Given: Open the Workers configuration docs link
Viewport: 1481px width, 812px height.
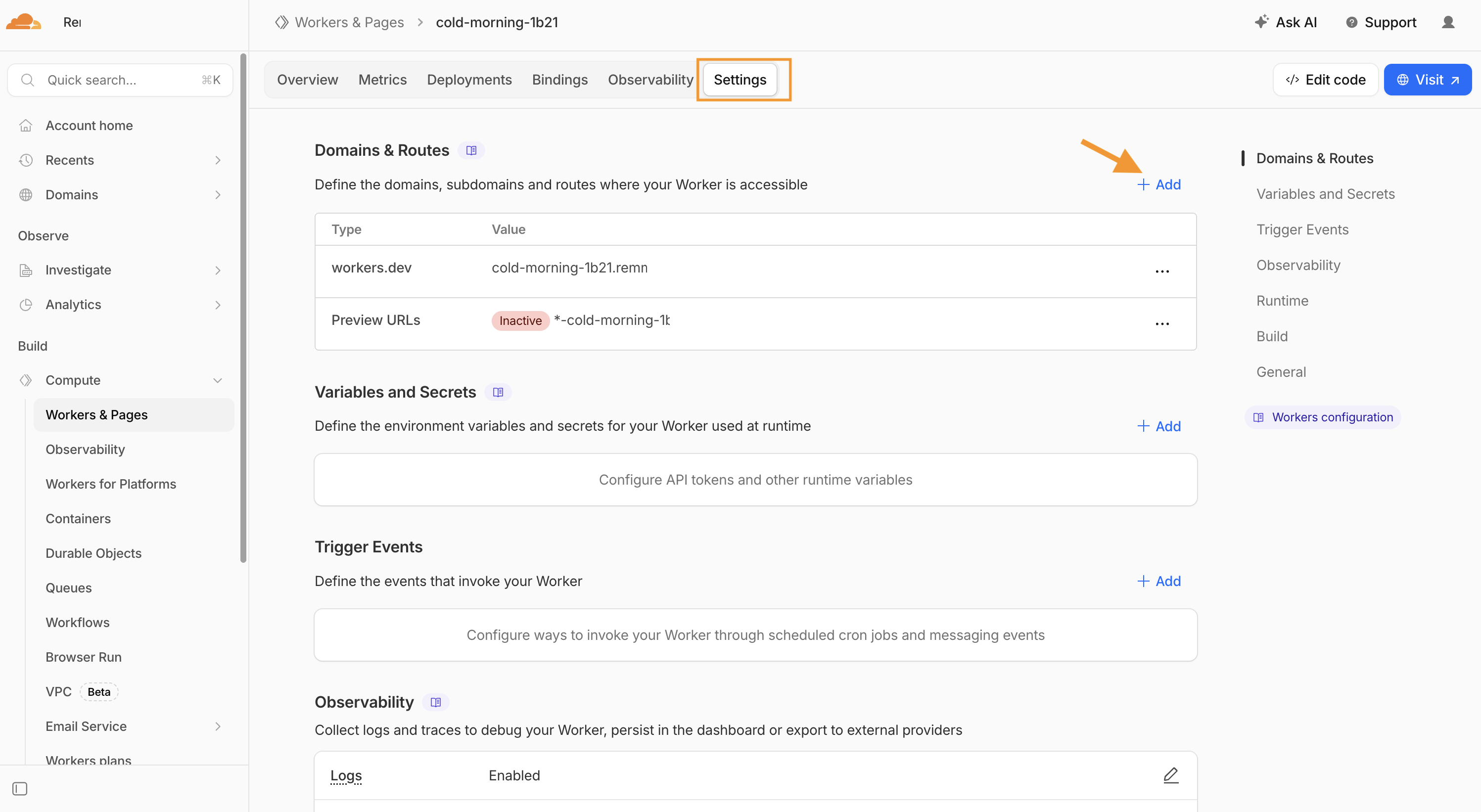Looking at the screenshot, I should [1323, 417].
